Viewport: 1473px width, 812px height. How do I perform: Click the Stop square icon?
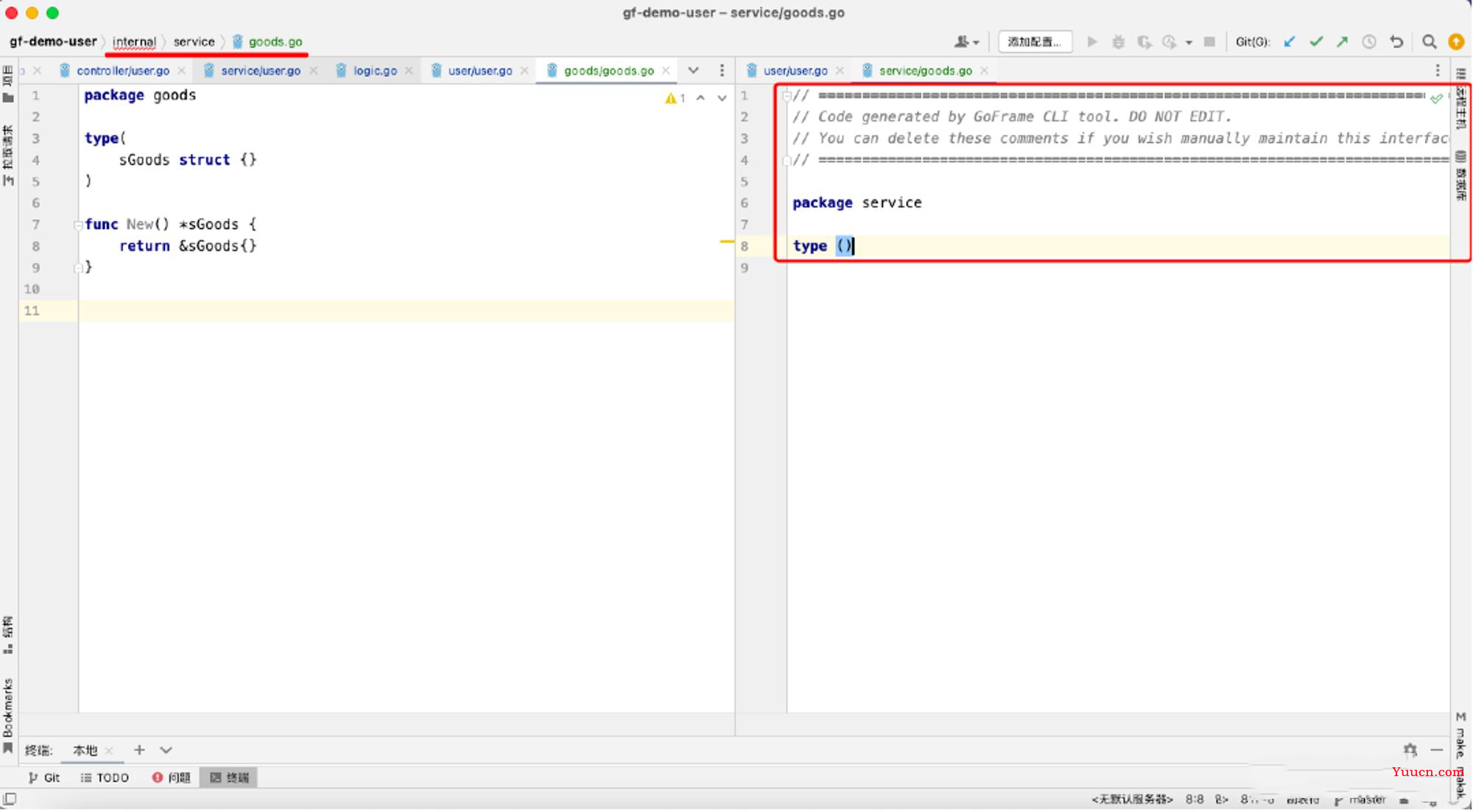tap(1209, 42)
